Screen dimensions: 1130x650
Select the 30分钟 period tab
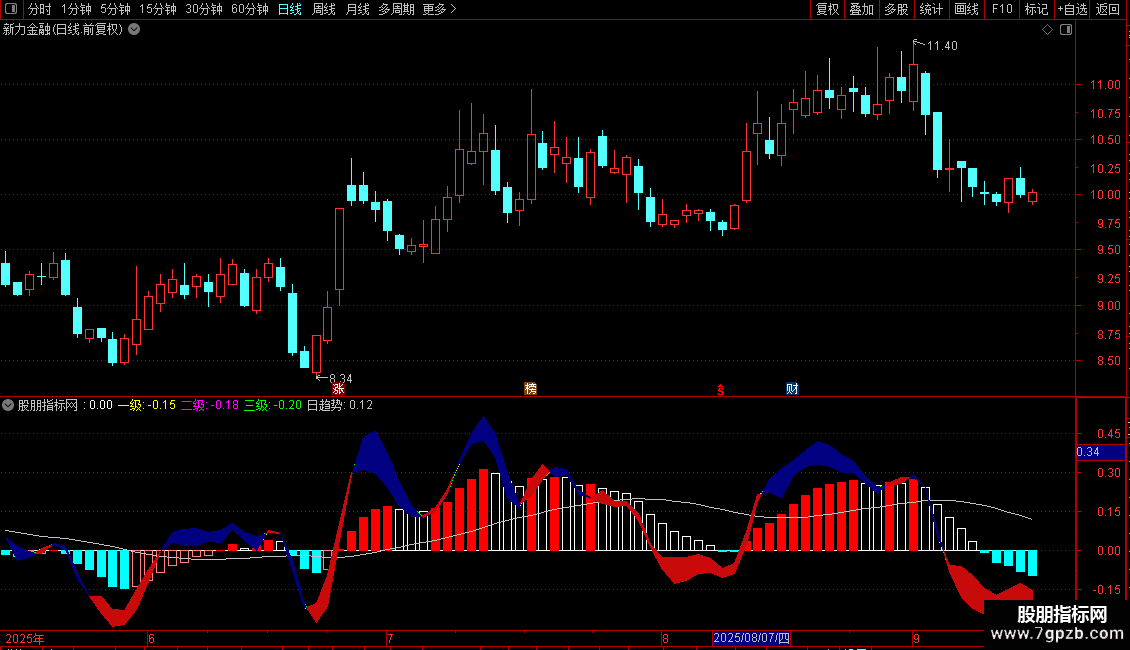[x=204, y=9]
